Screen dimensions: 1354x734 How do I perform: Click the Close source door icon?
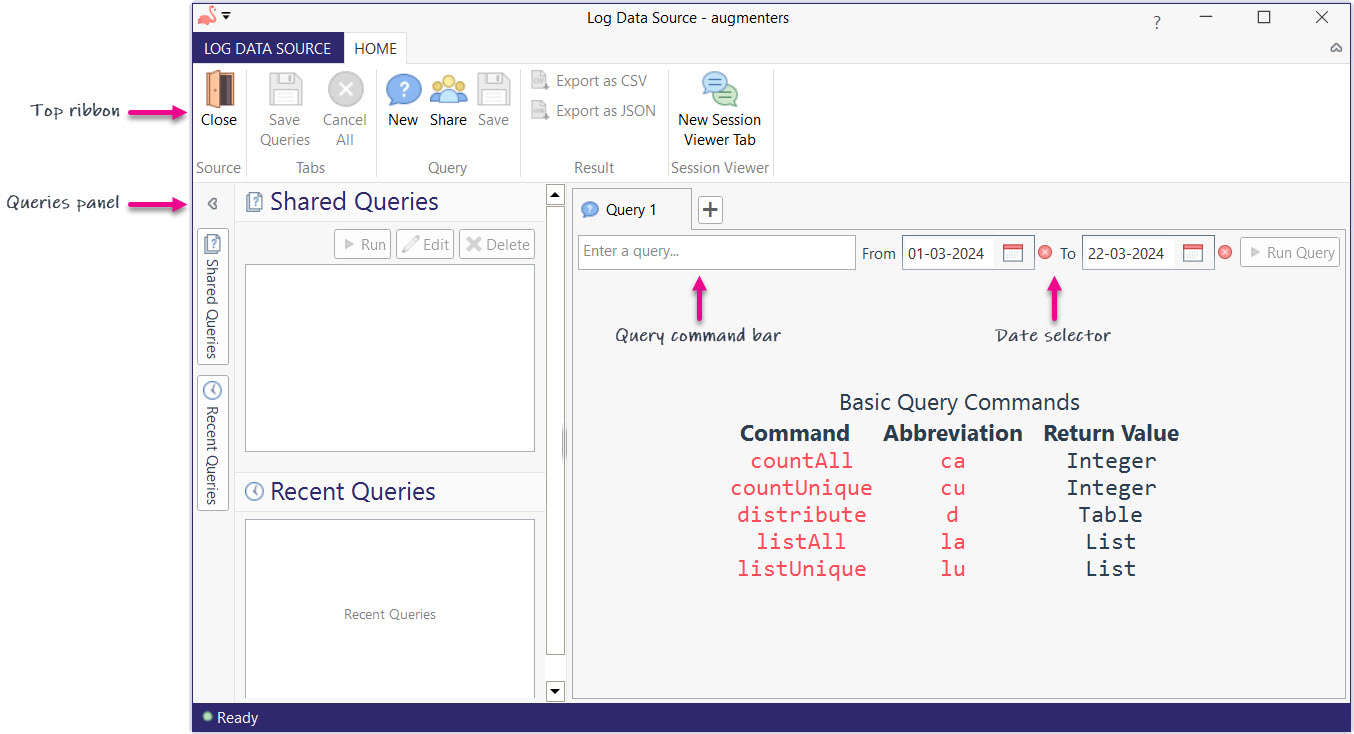218,90
